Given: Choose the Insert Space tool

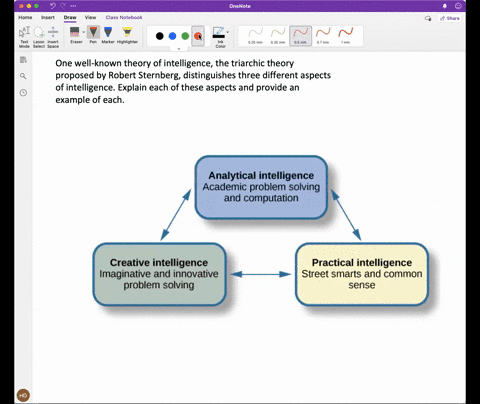Looking at the screenshot, I should pos(53,37).
